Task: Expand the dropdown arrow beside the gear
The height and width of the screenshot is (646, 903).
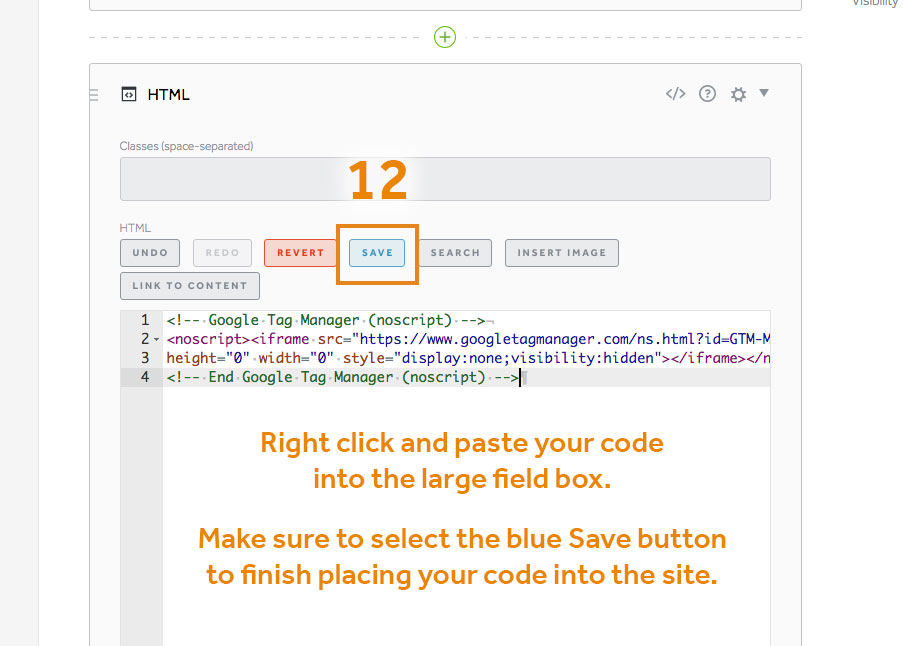Action: pos(764,93)
